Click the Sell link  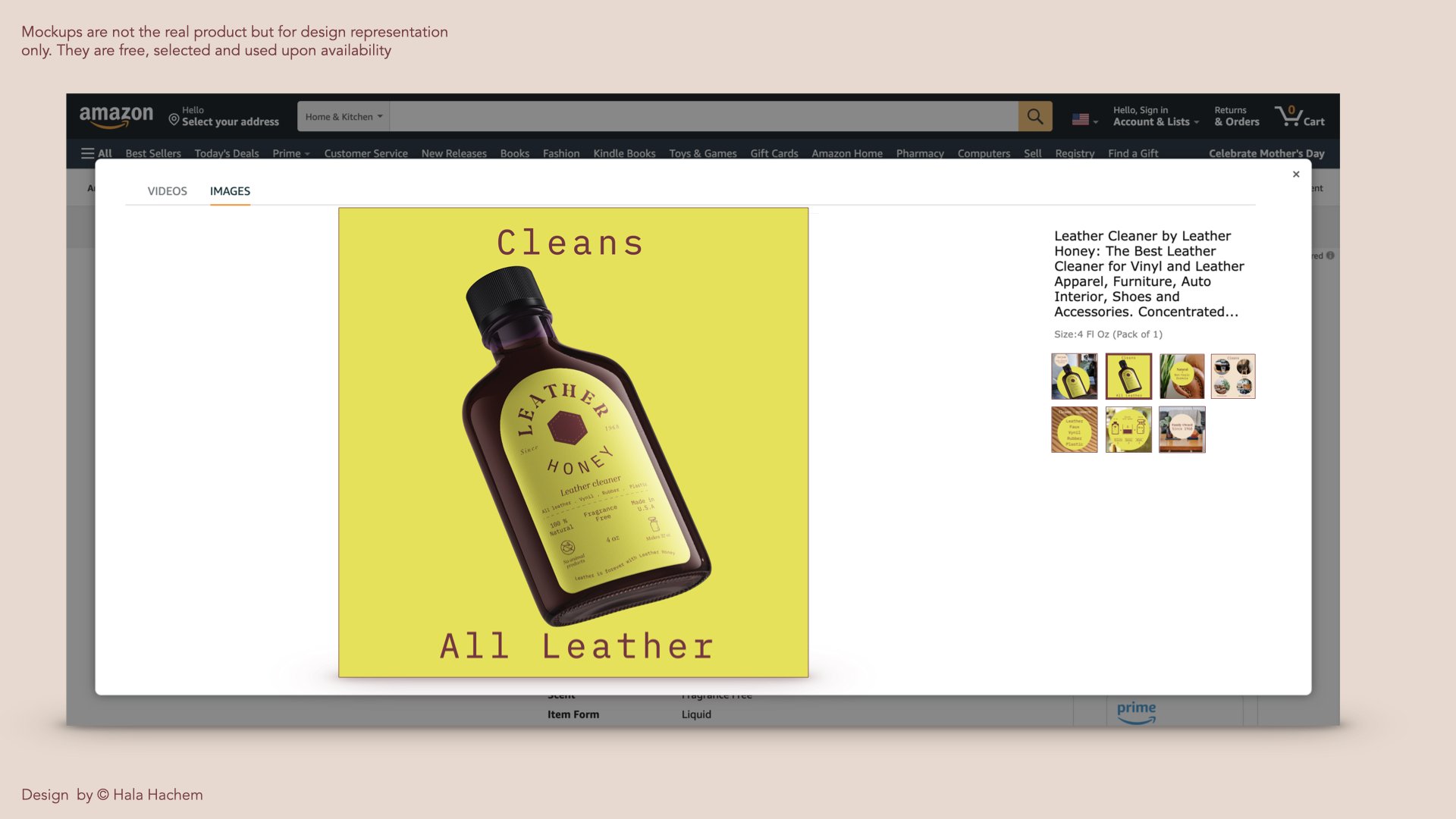tap(1032, 153)
